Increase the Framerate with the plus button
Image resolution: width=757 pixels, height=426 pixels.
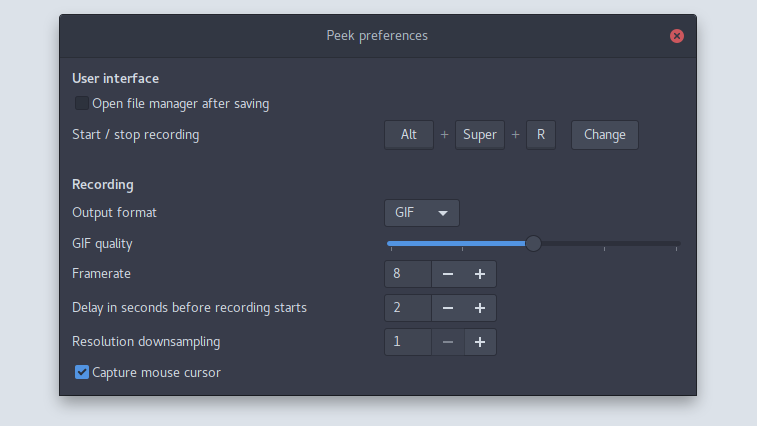pyautogui.click(x=480, y=274)
